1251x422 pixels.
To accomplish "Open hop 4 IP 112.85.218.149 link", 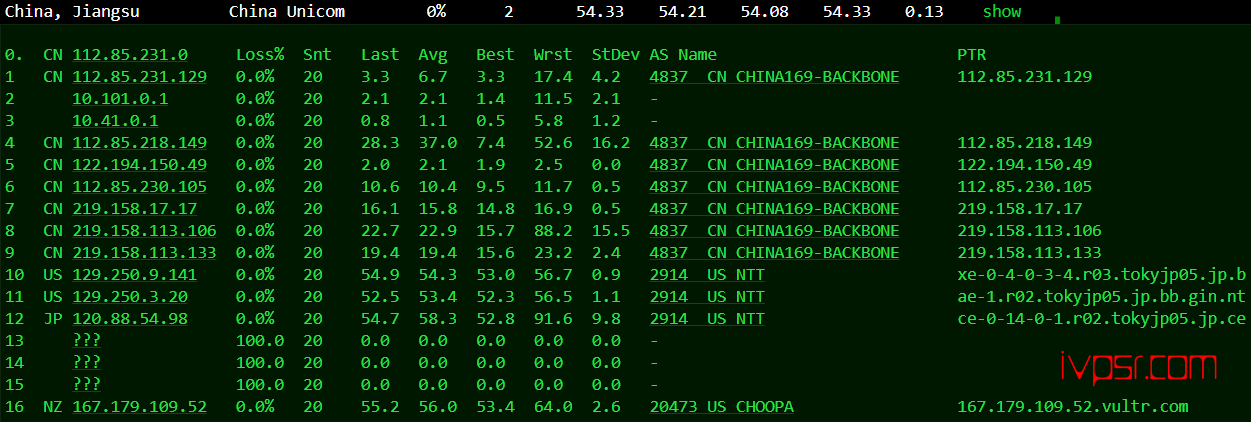I will (140, 142).
